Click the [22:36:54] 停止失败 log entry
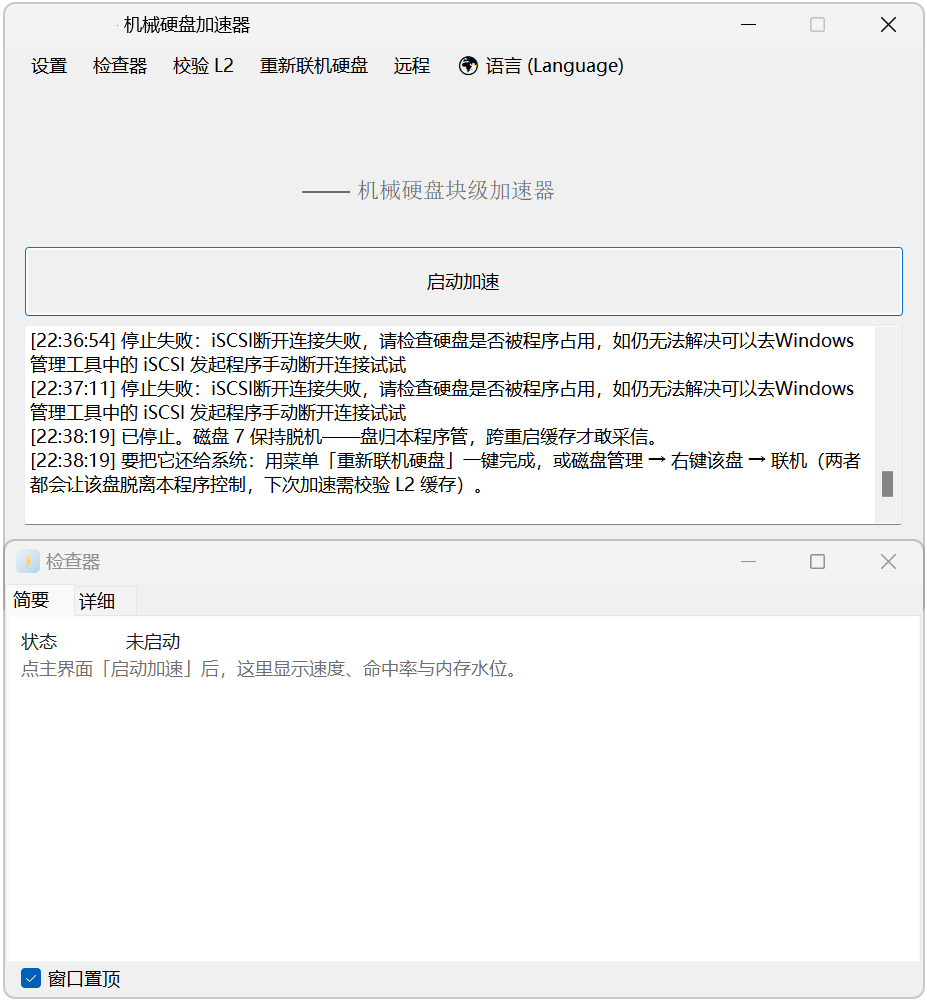The height and width of the screenshot is (1000, 927). coord(442,353)
